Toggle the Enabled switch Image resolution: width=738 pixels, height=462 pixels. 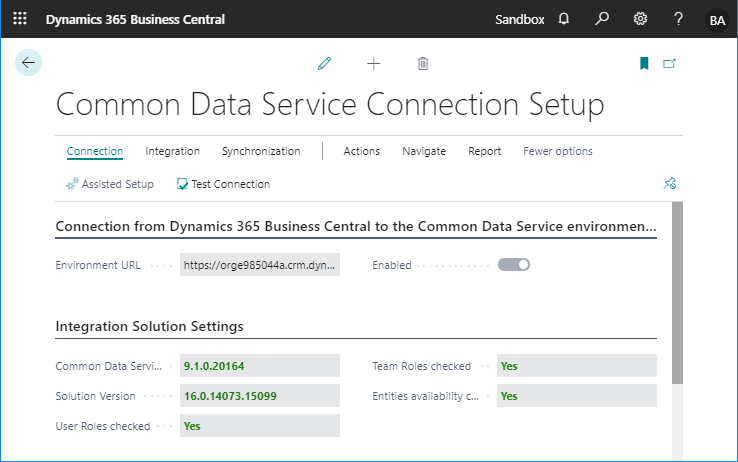tap(514, 265)
